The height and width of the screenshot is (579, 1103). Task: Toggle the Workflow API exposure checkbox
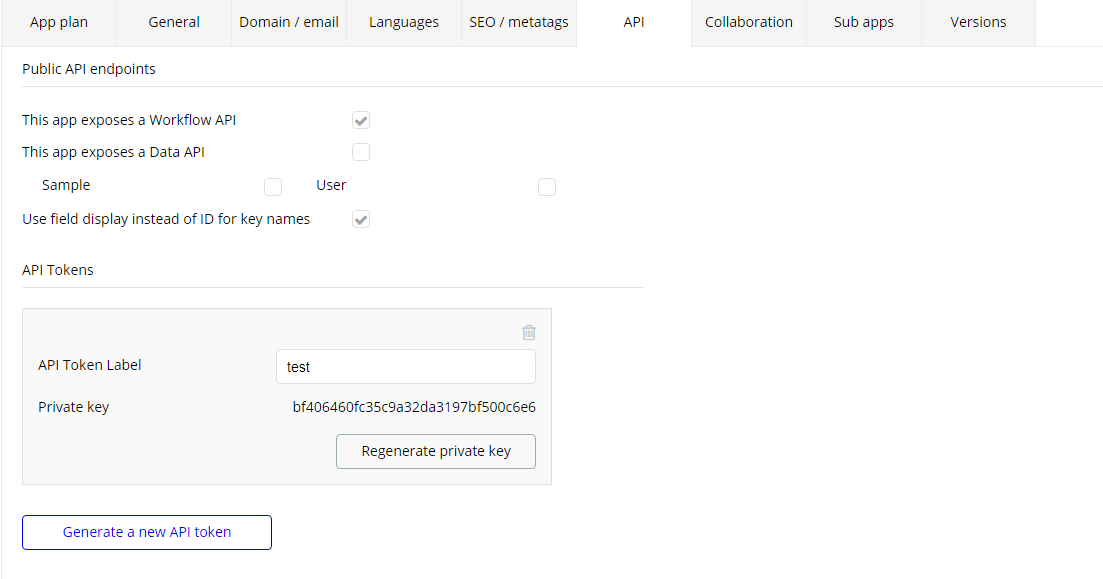pyautogui.click(x=361, y=120)
